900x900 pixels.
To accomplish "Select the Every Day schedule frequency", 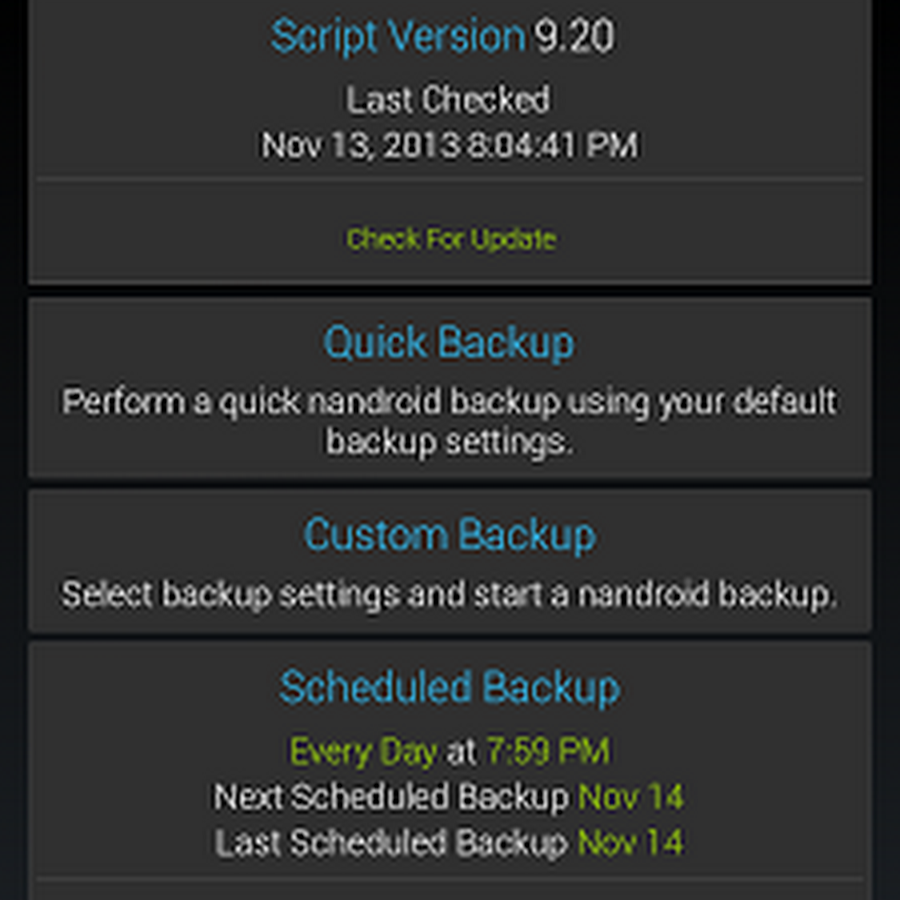I will pyautogui.click(x=363, y=751).
